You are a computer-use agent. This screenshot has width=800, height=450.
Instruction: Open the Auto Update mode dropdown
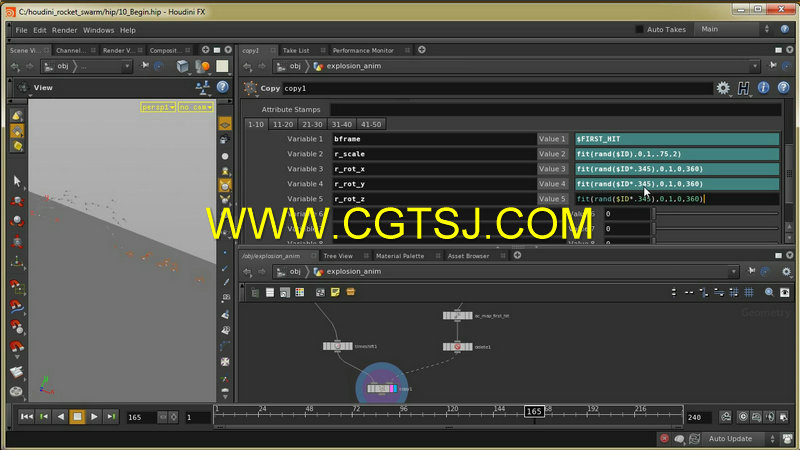tap(740, 438)
